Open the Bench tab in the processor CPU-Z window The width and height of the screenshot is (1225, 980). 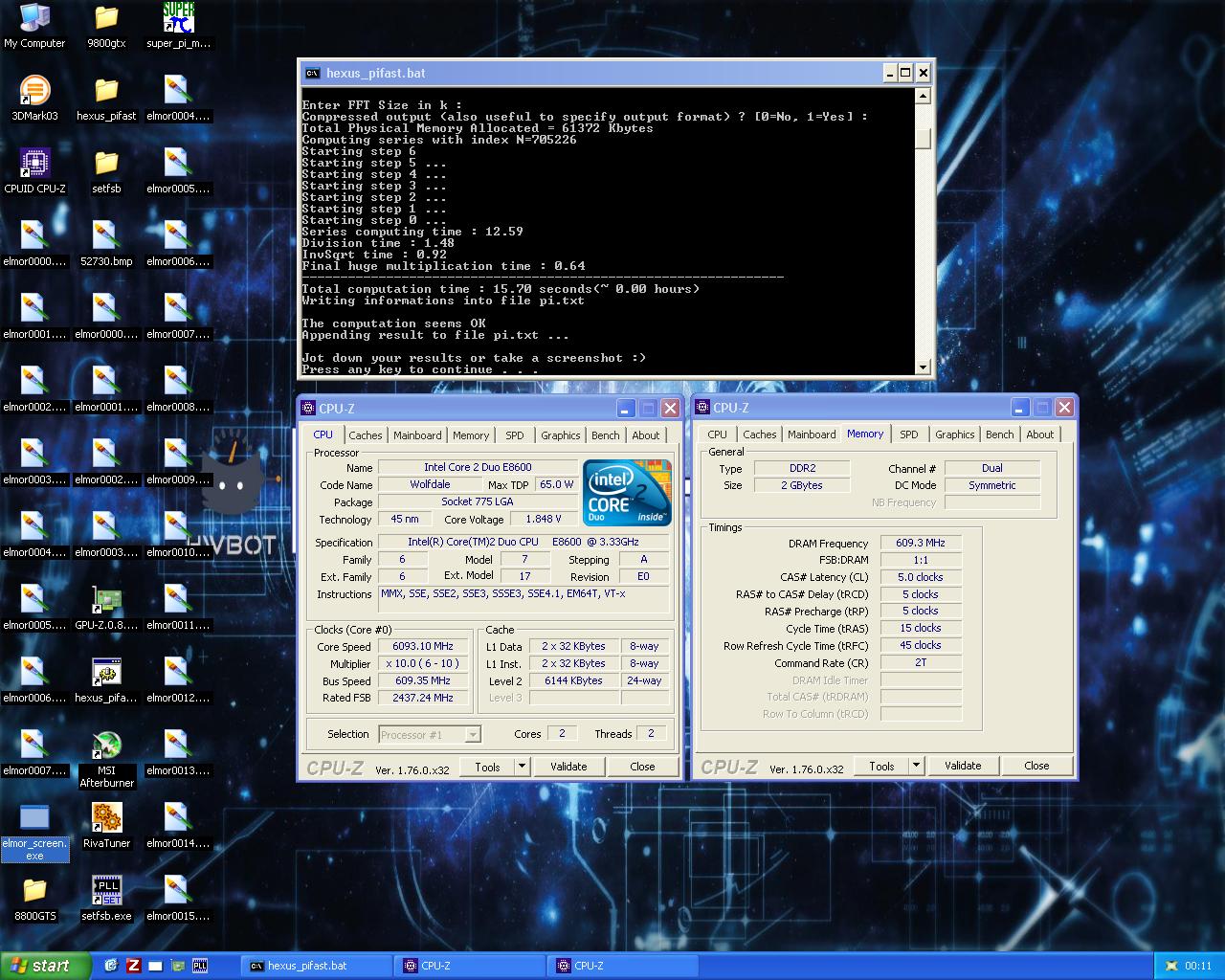coord(605,435)
